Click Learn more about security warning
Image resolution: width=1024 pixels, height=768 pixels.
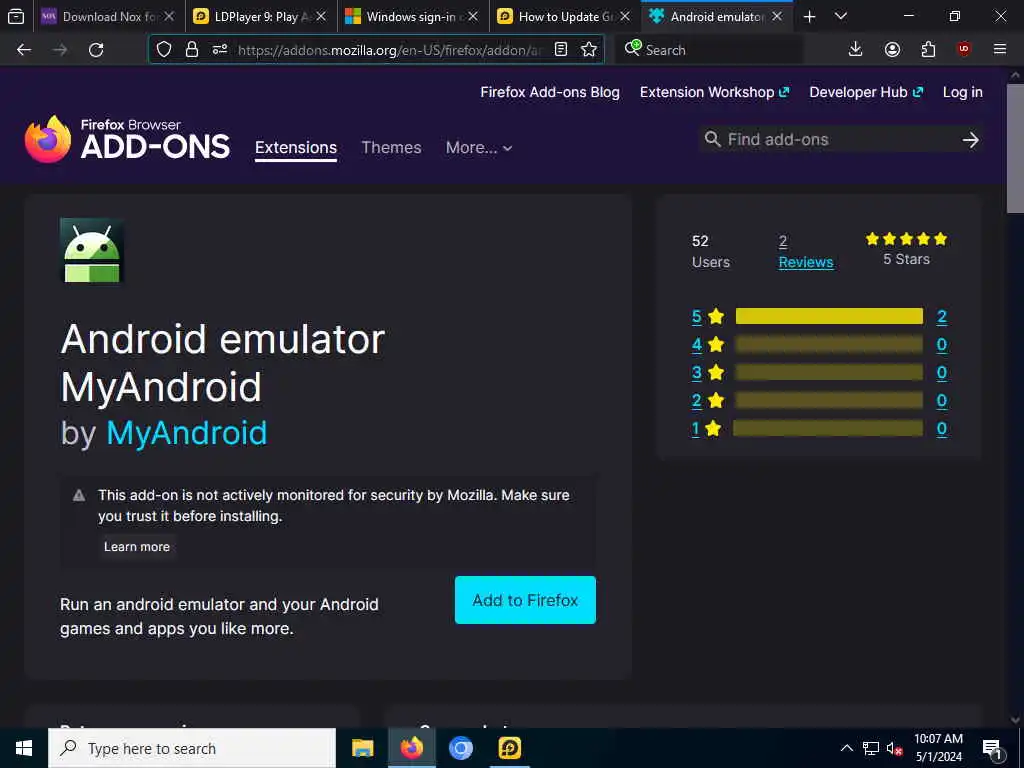click(136, 547)
